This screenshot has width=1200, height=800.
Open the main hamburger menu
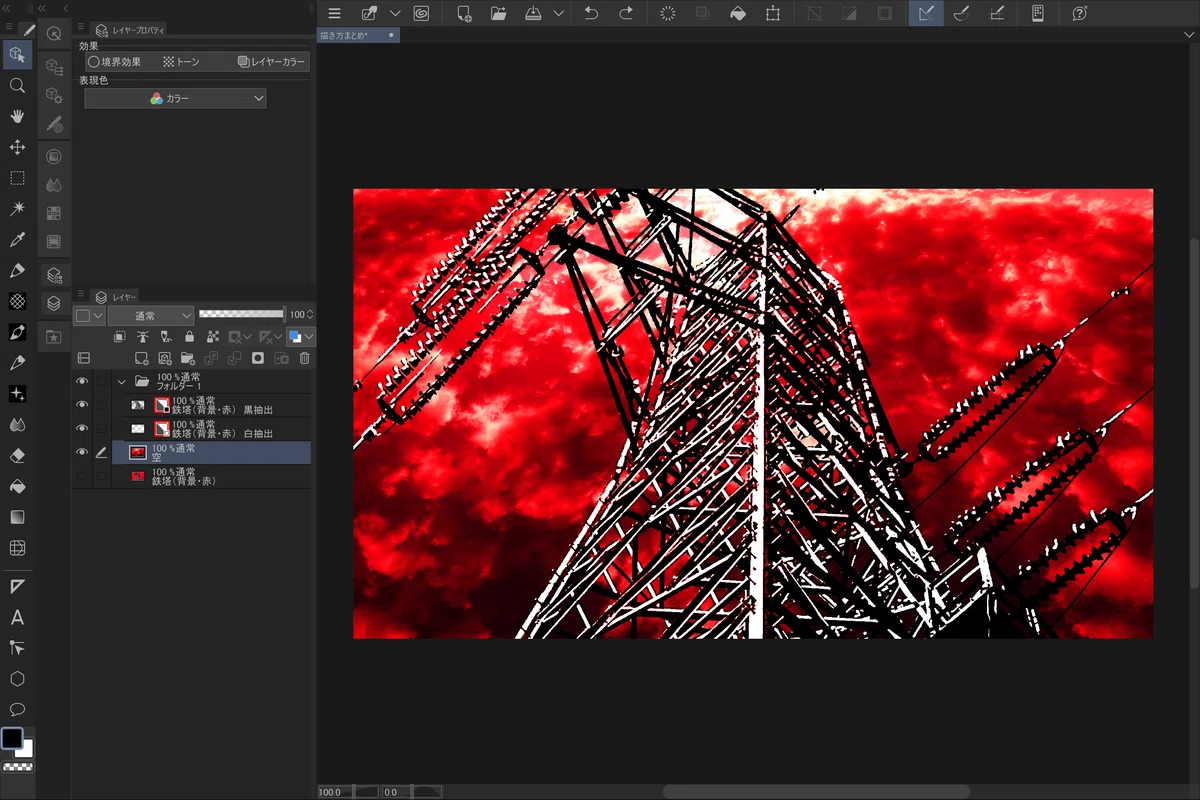point(334,13)
